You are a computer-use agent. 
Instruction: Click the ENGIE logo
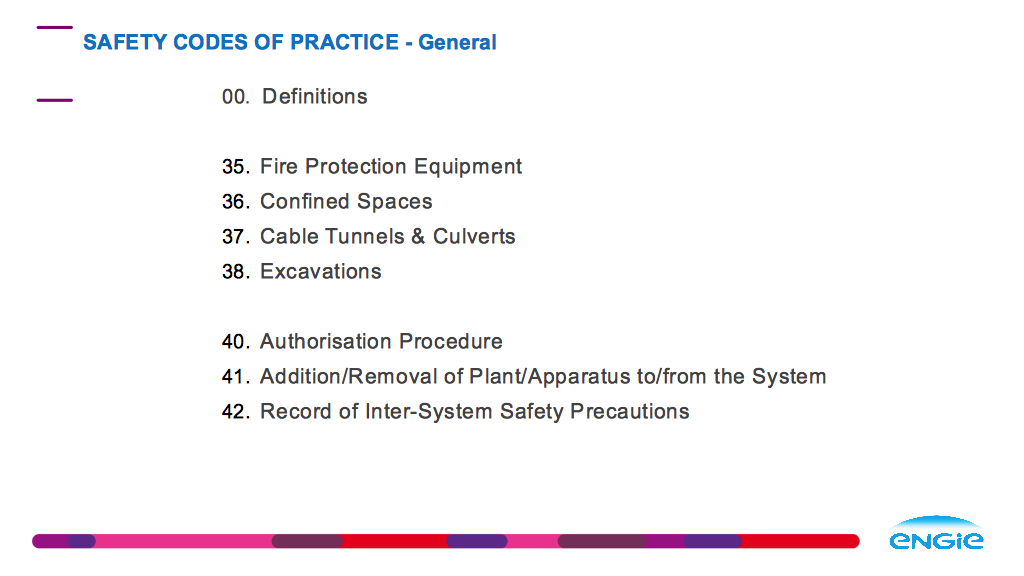(x=936, y=533)
